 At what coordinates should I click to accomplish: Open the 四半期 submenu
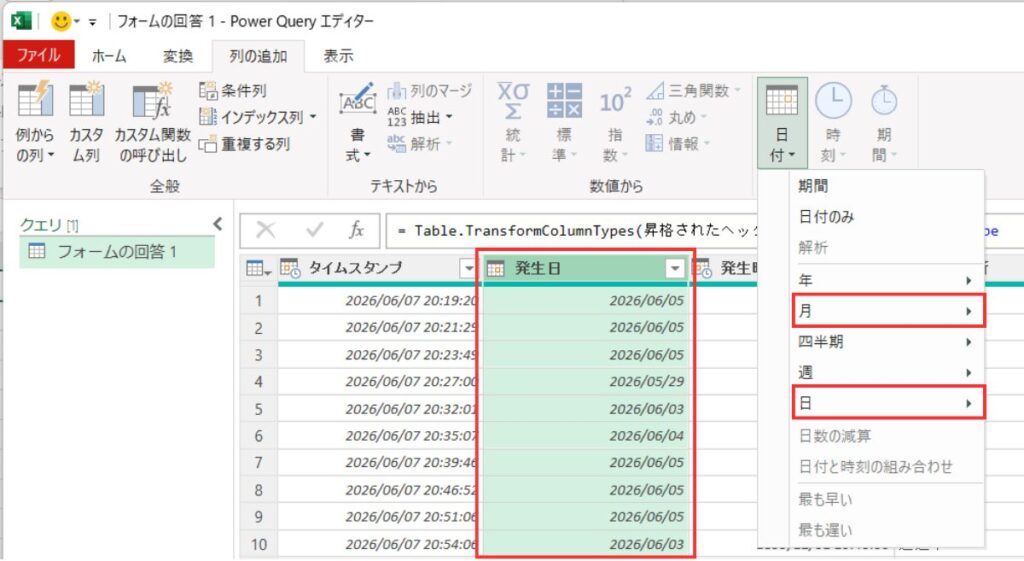(886, 342)
